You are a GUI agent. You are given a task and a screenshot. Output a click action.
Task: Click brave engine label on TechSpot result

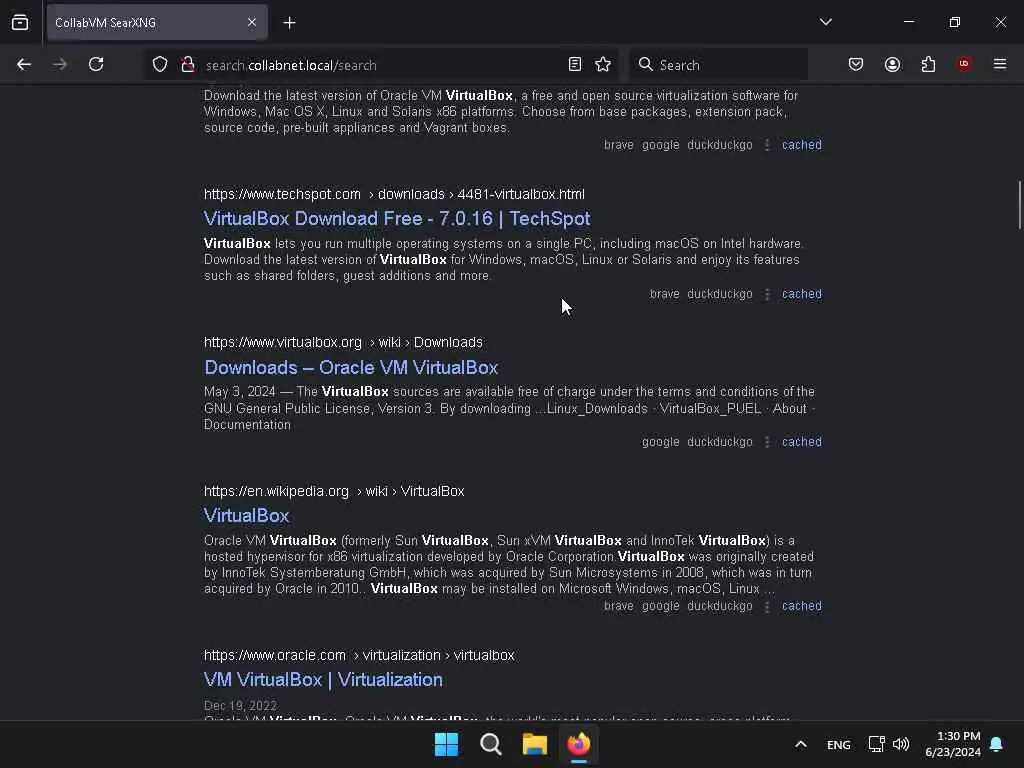coord(664,294)
